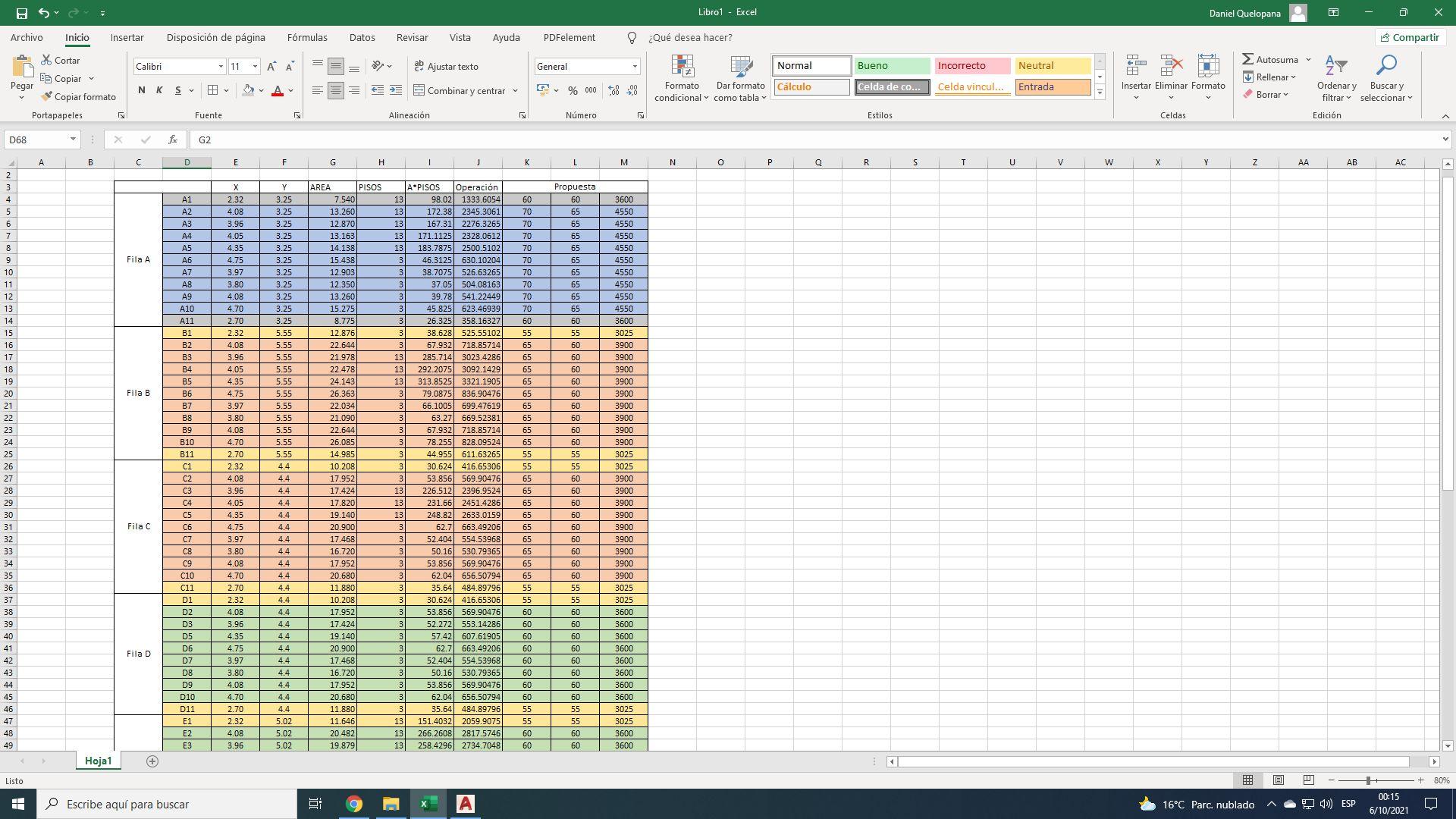Image resolution: width=1456 pixels, height=819 pixels.
Task: Open Chrome from the taskbar
Action: (354, 804)
